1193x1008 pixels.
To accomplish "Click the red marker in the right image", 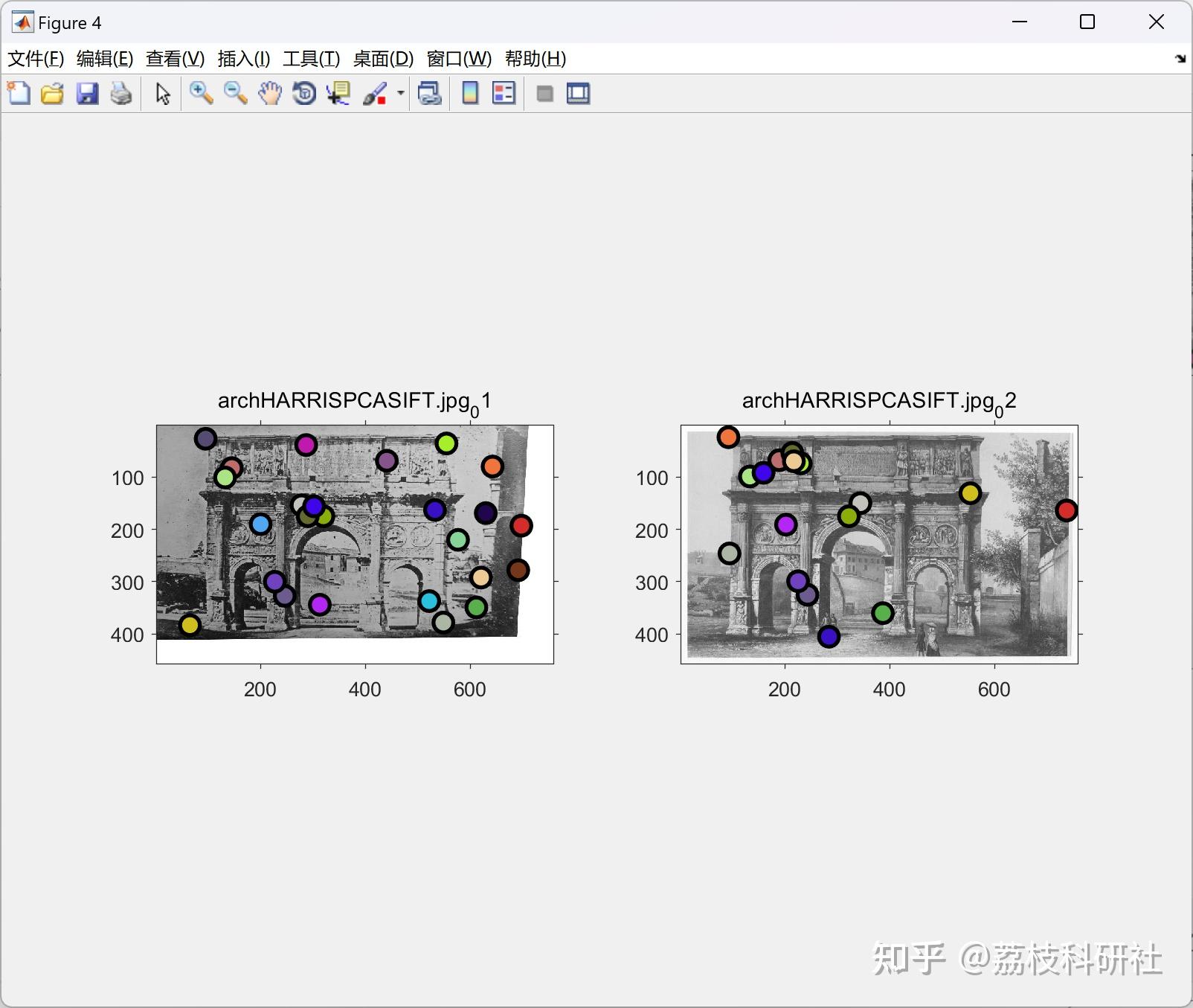I will click(x=1066, y=510).
